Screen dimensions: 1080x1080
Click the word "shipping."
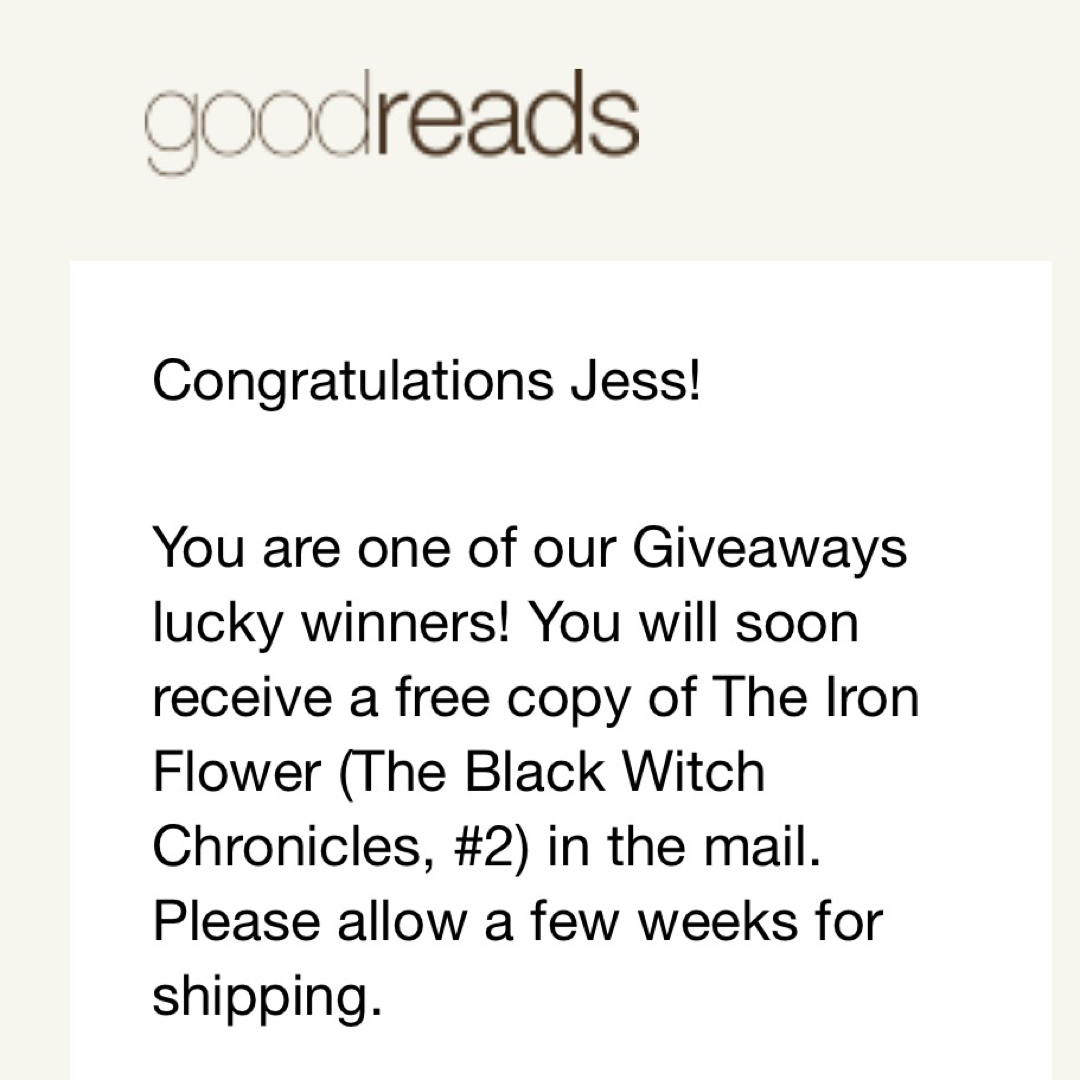[x=267, y=997]
